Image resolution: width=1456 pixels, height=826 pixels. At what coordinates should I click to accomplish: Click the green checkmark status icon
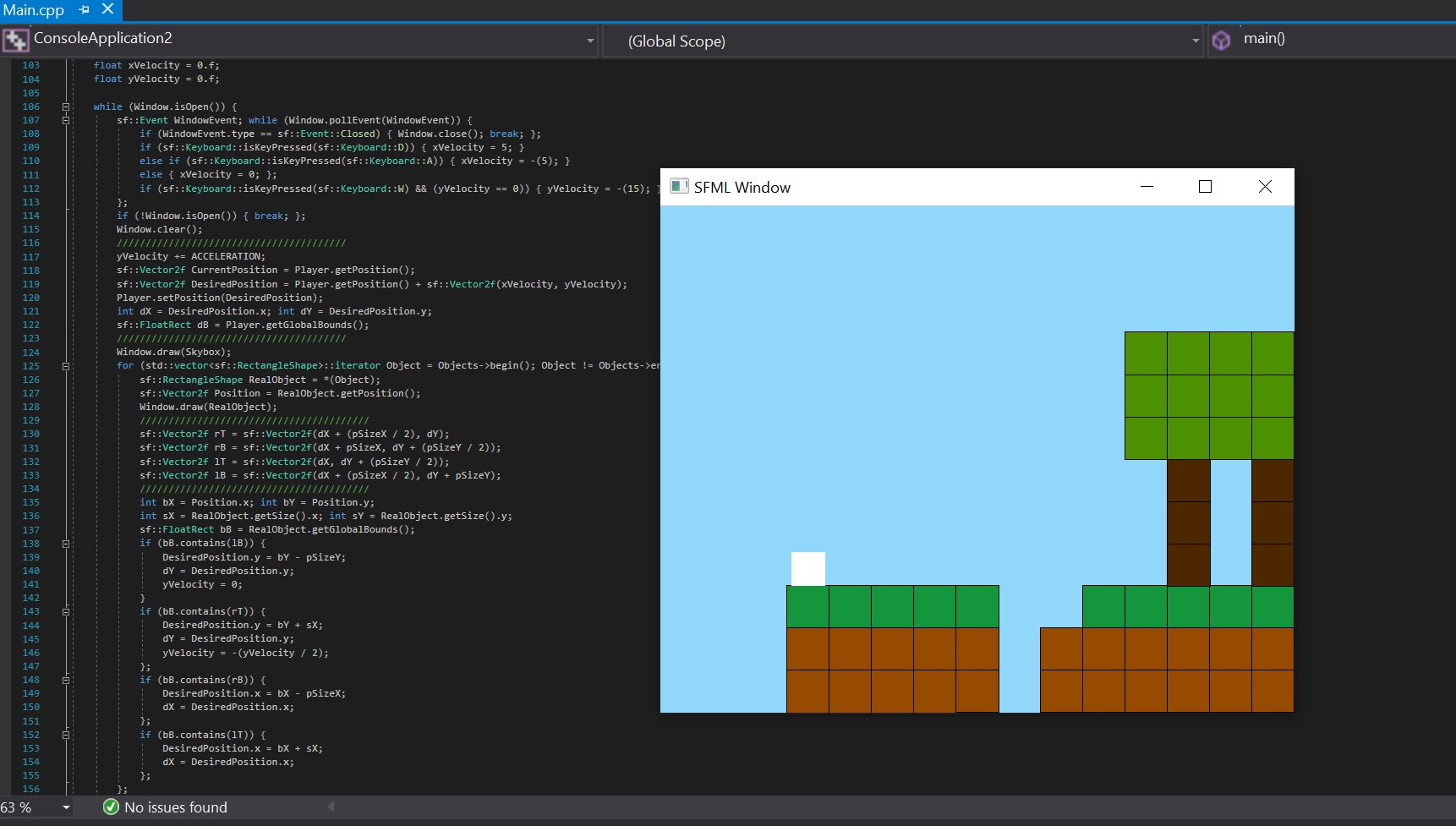tap(111, 807)
